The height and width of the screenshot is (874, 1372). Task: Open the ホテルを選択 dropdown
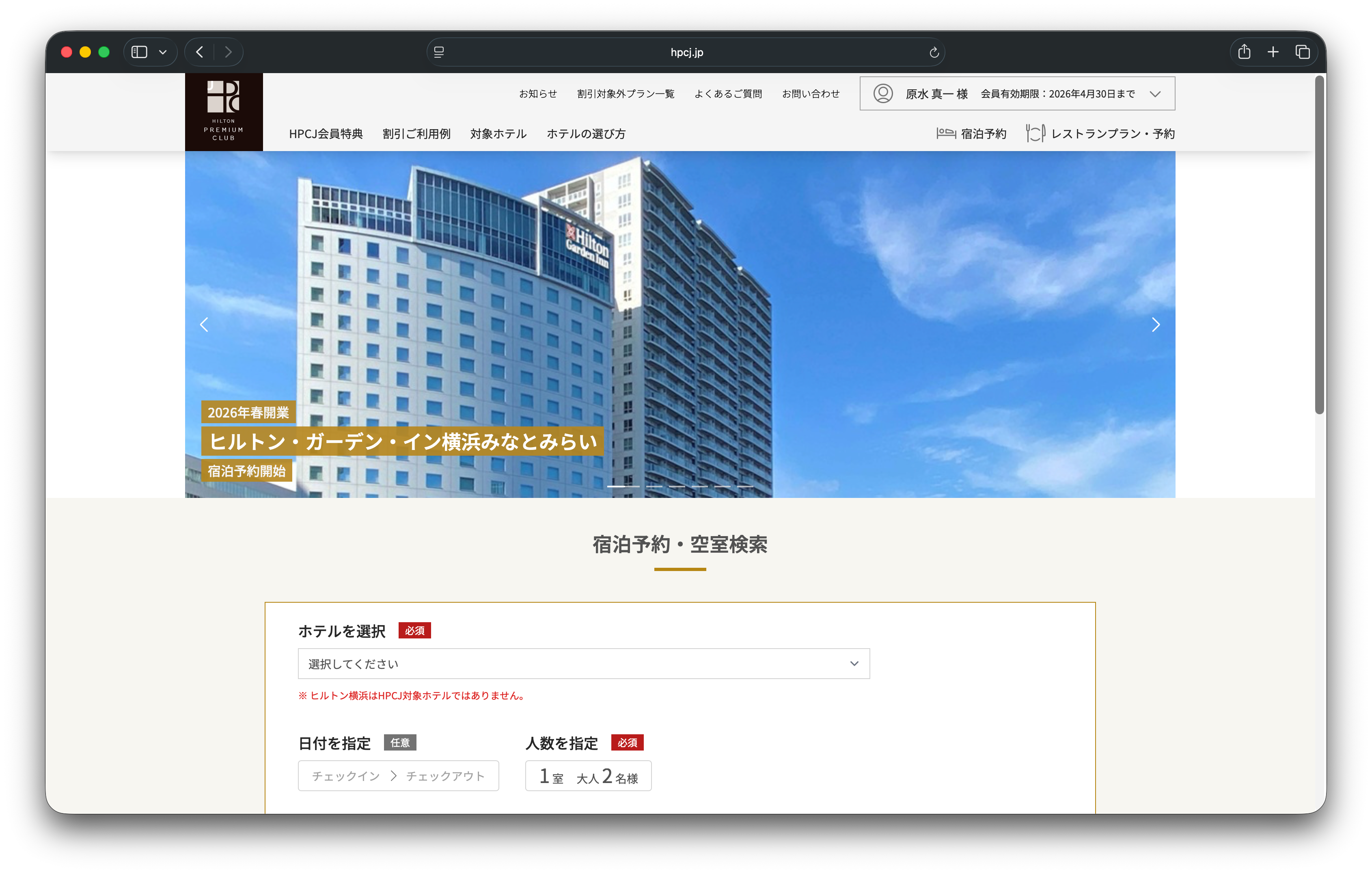(x=583, y=663)
